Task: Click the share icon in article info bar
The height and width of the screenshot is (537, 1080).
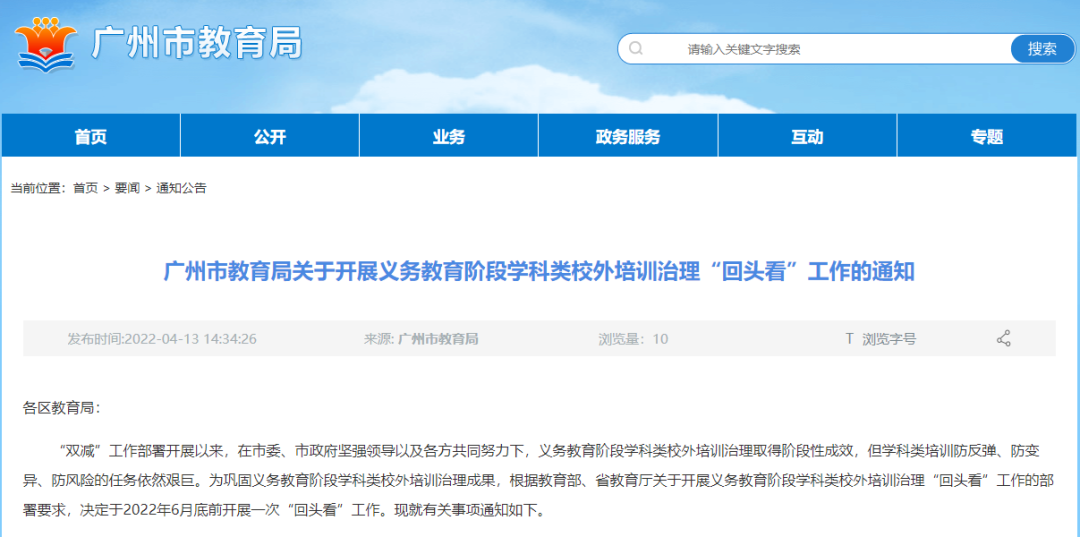Action: [1004, 339]
